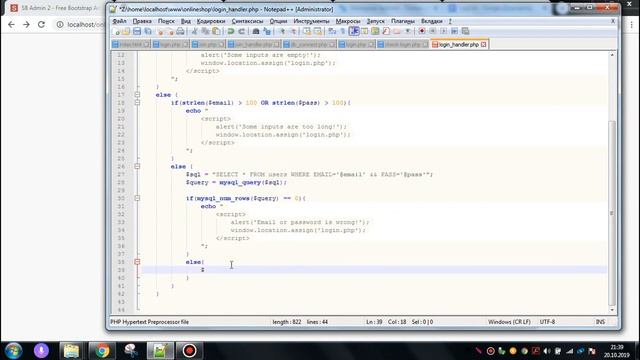Click the editor vertical scrollbar thumb

point(611,212)
